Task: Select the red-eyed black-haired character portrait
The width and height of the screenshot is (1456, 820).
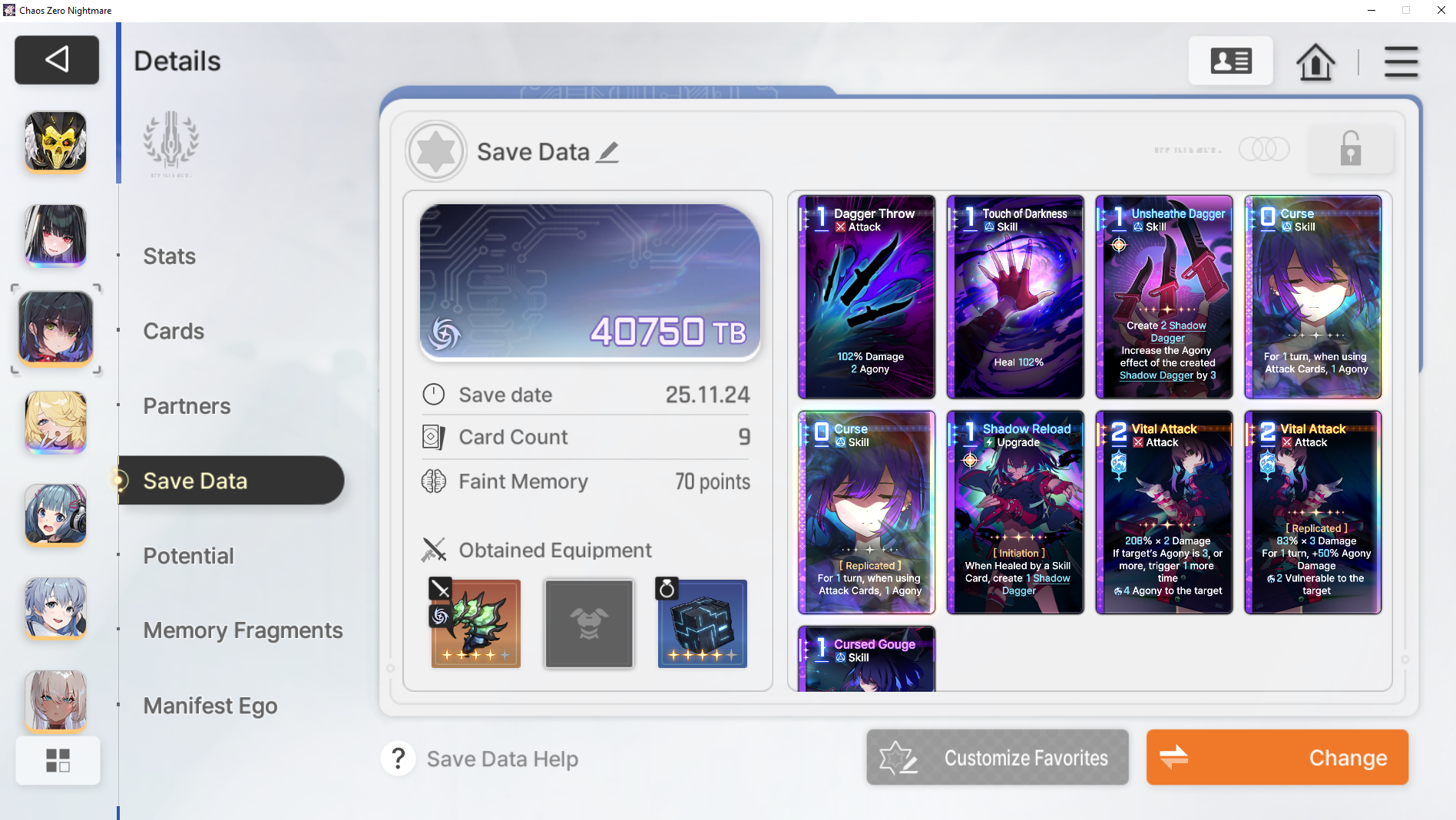Action: point(55,235)
